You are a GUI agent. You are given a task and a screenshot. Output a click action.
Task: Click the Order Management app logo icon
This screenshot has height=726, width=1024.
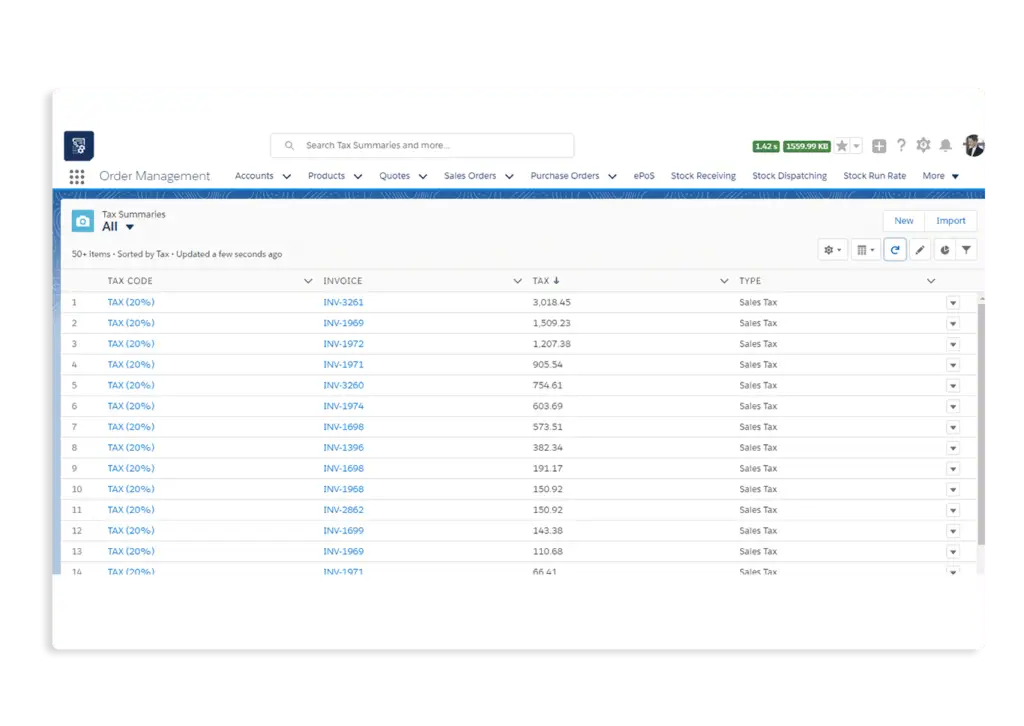click(x=79, y=146)
